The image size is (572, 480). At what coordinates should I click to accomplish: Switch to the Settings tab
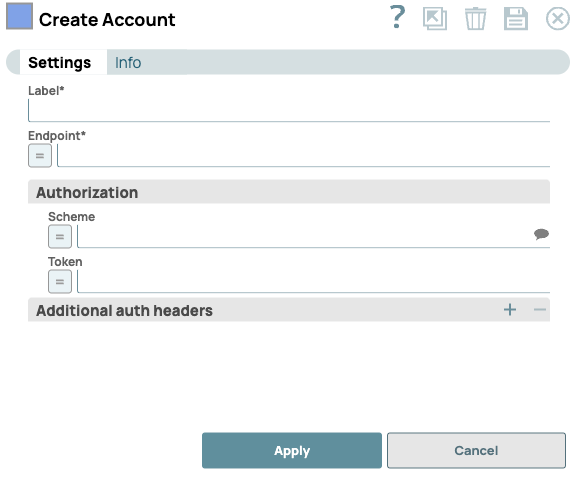click(59, 62)
